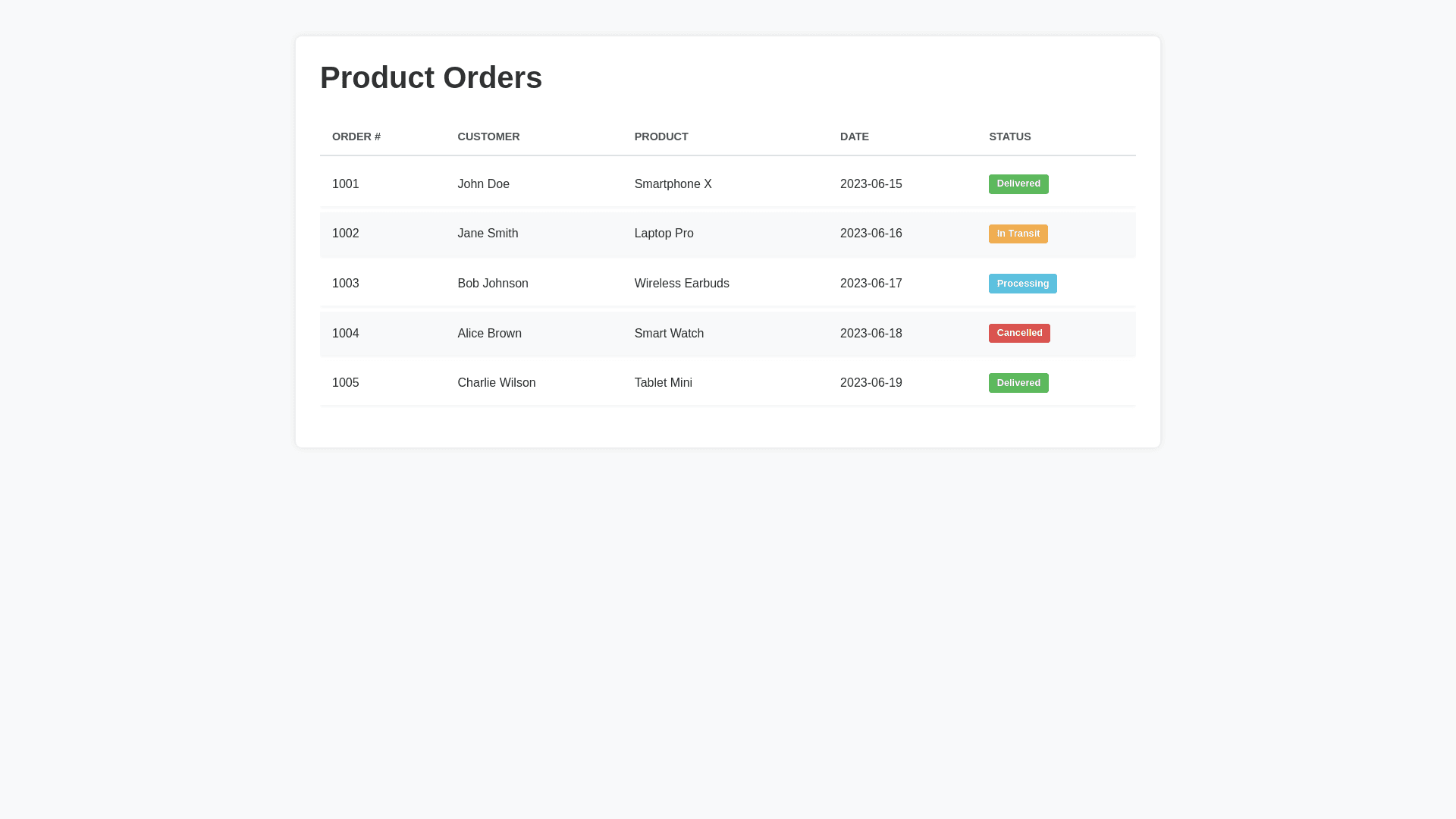Select order number 1002 cell

[x=346, y=234]
